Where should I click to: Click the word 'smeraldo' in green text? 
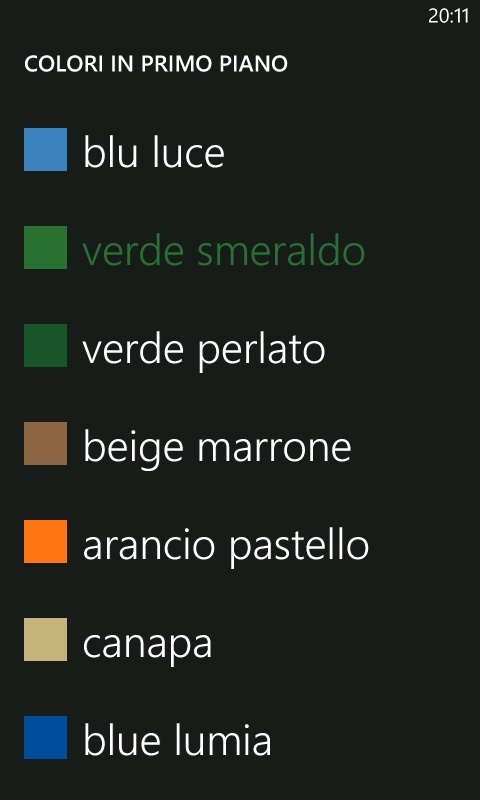[x=281, y=250]
